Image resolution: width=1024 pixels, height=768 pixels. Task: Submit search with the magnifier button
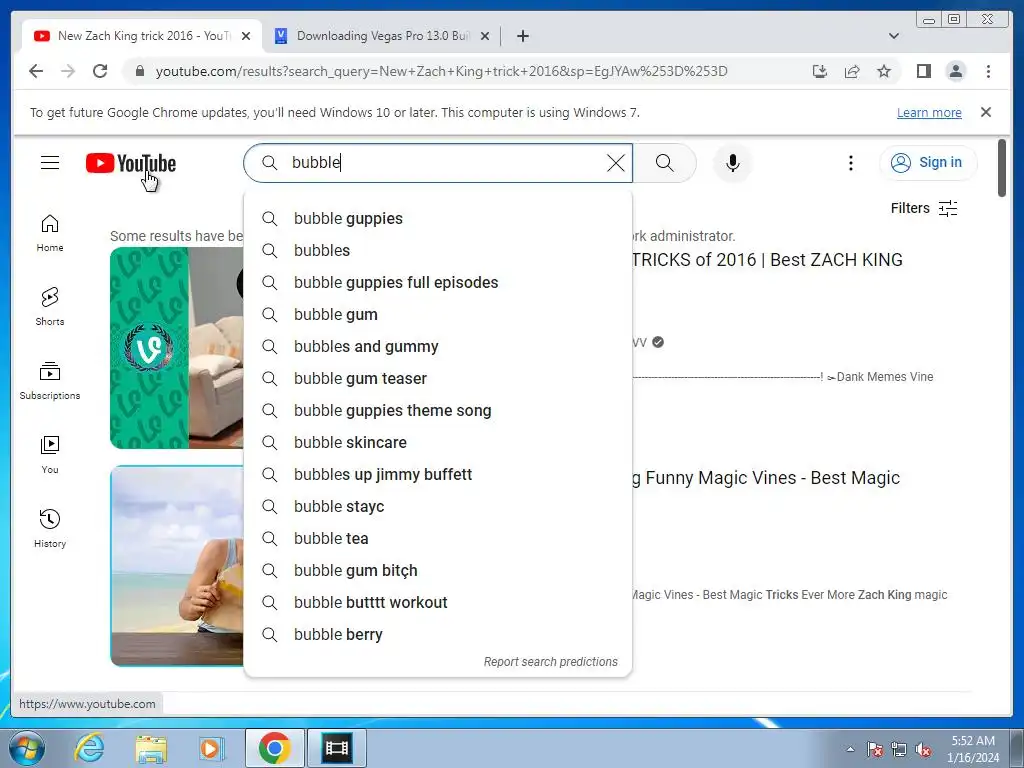click(x=664, y=163)
